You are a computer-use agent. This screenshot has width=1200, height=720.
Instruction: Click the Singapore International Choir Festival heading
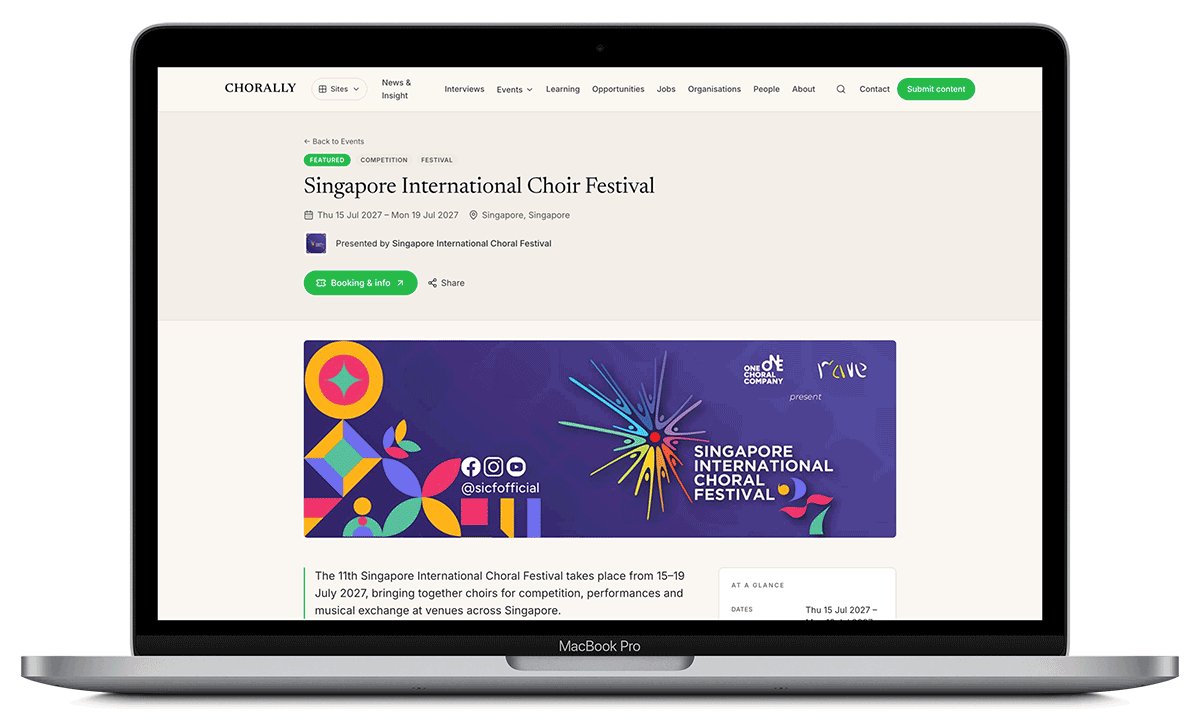479,186
